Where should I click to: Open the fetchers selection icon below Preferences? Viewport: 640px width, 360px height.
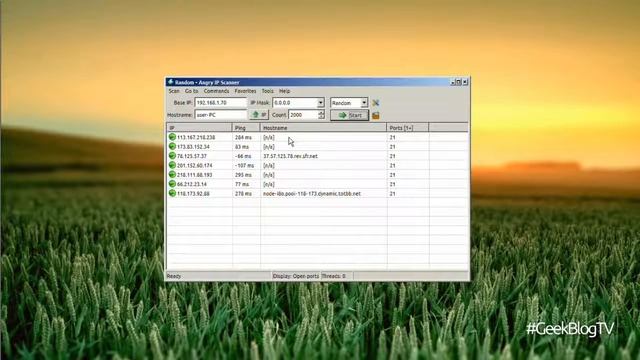coord(376,116)
